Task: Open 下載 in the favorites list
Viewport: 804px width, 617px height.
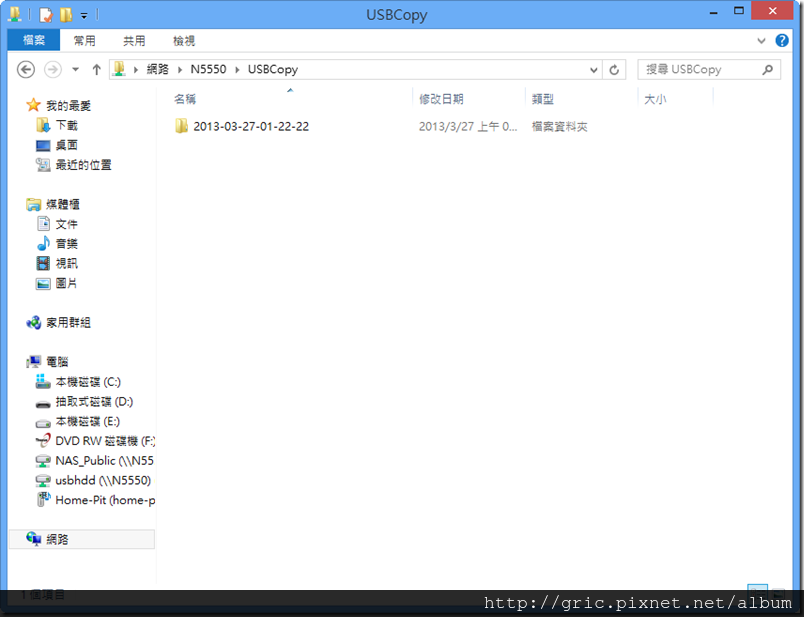Action: pyautogui.click(x=67, y=125)
